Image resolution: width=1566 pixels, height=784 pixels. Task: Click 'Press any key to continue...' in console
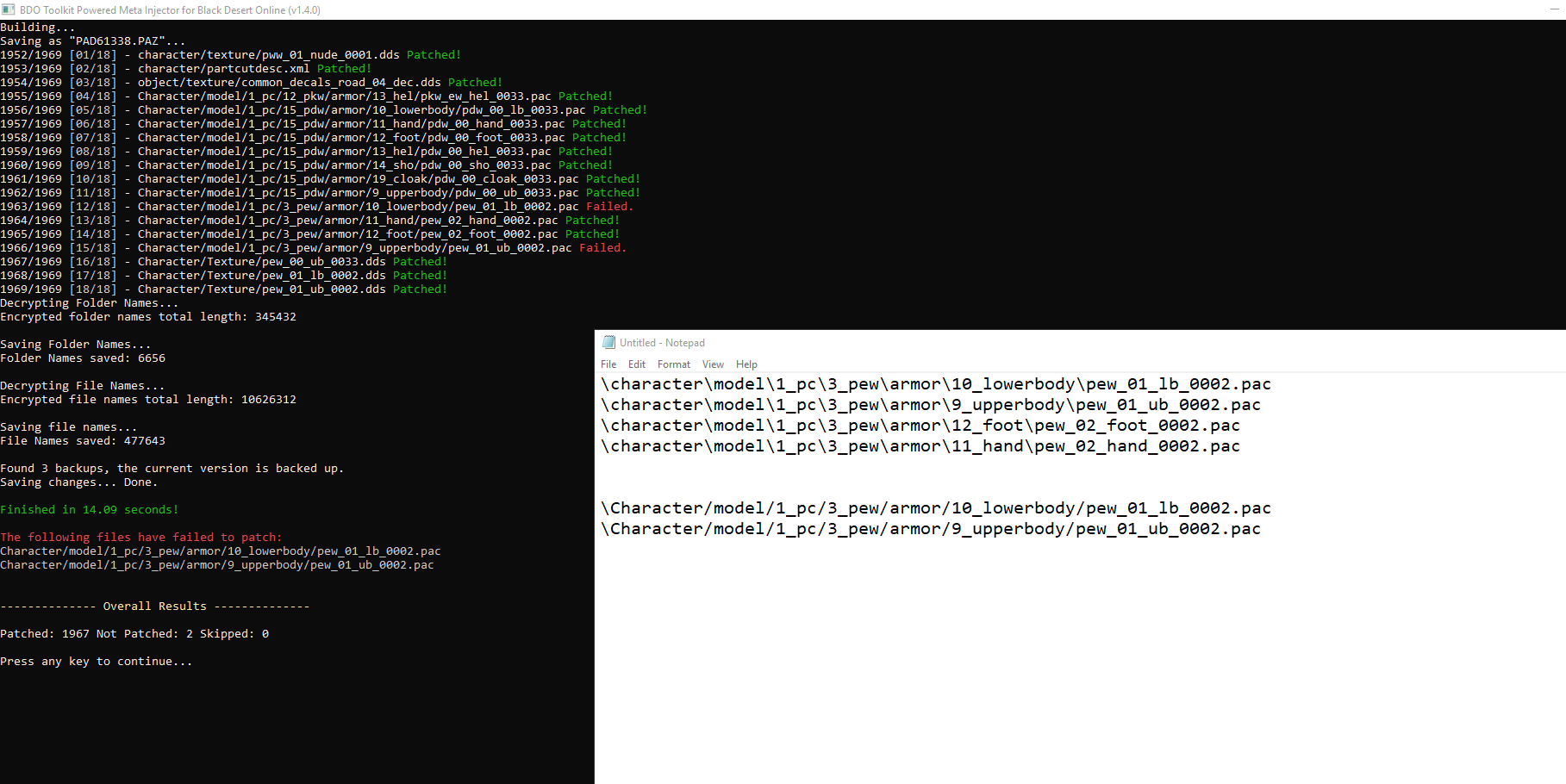pos(96,662)
